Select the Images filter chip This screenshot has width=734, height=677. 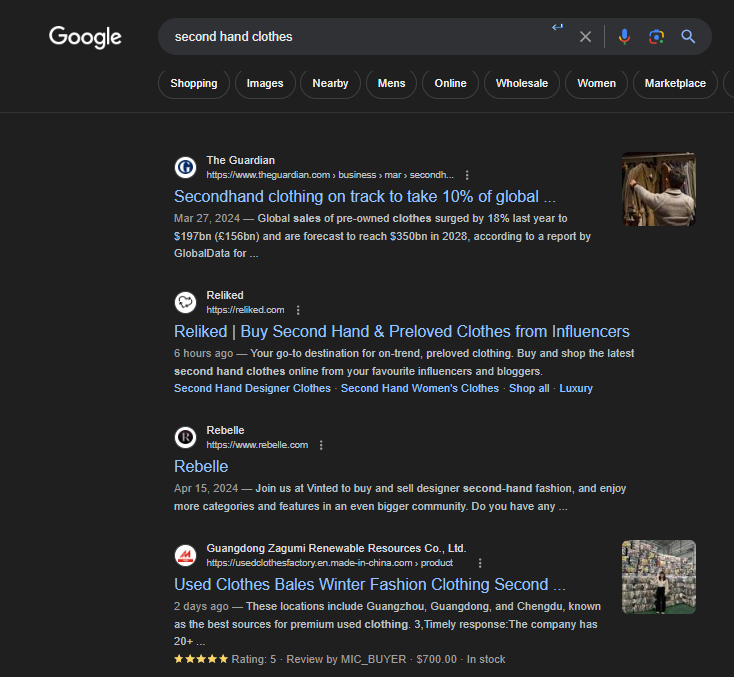(x=265, y=83)
